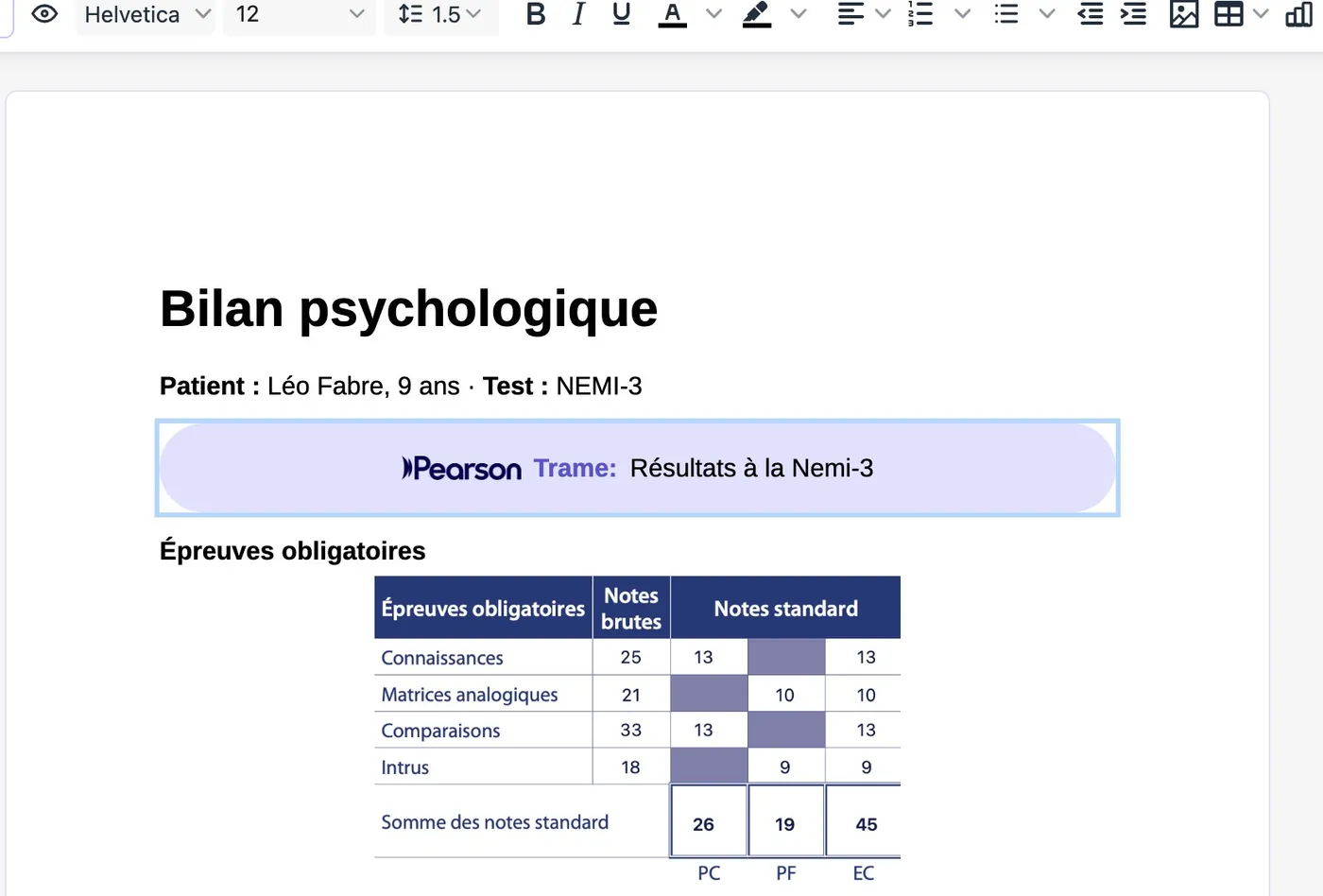Click the patient name Léo Fabre

[327, 386]
